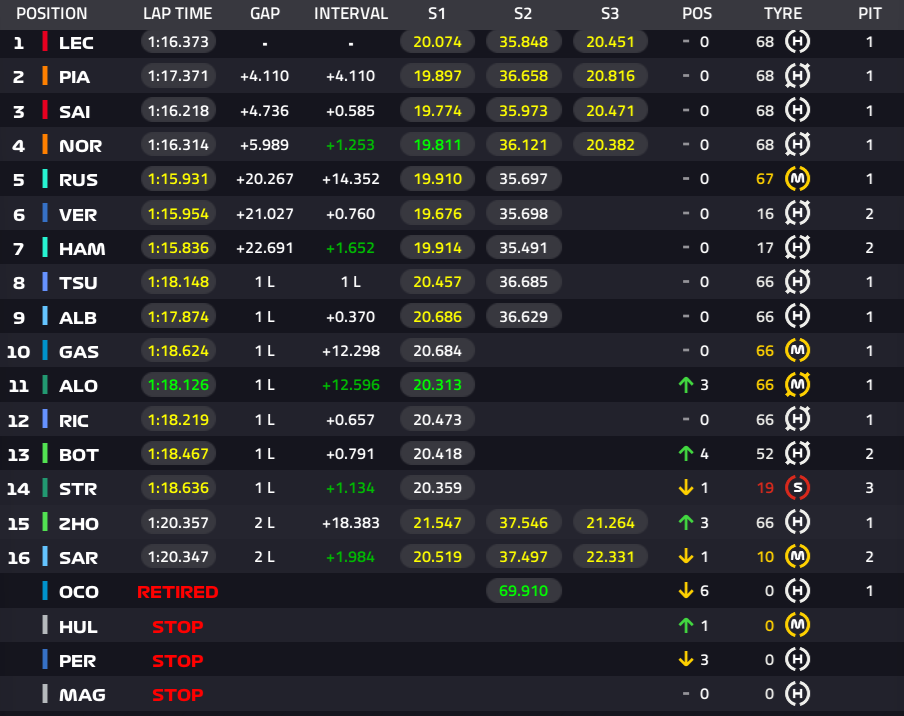Select driver RIC in the standings
The image size is (904, 716).
click(74, 421)
